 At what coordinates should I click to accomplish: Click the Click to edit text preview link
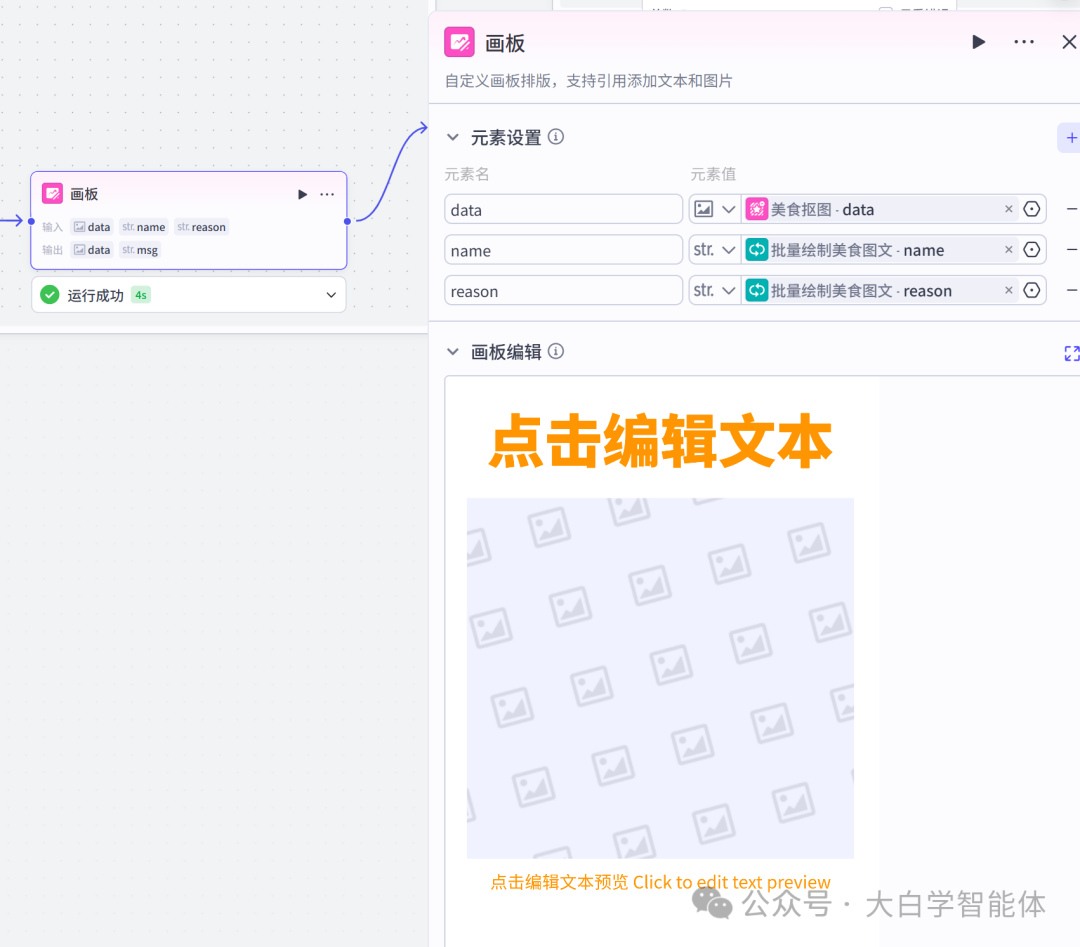731,882
